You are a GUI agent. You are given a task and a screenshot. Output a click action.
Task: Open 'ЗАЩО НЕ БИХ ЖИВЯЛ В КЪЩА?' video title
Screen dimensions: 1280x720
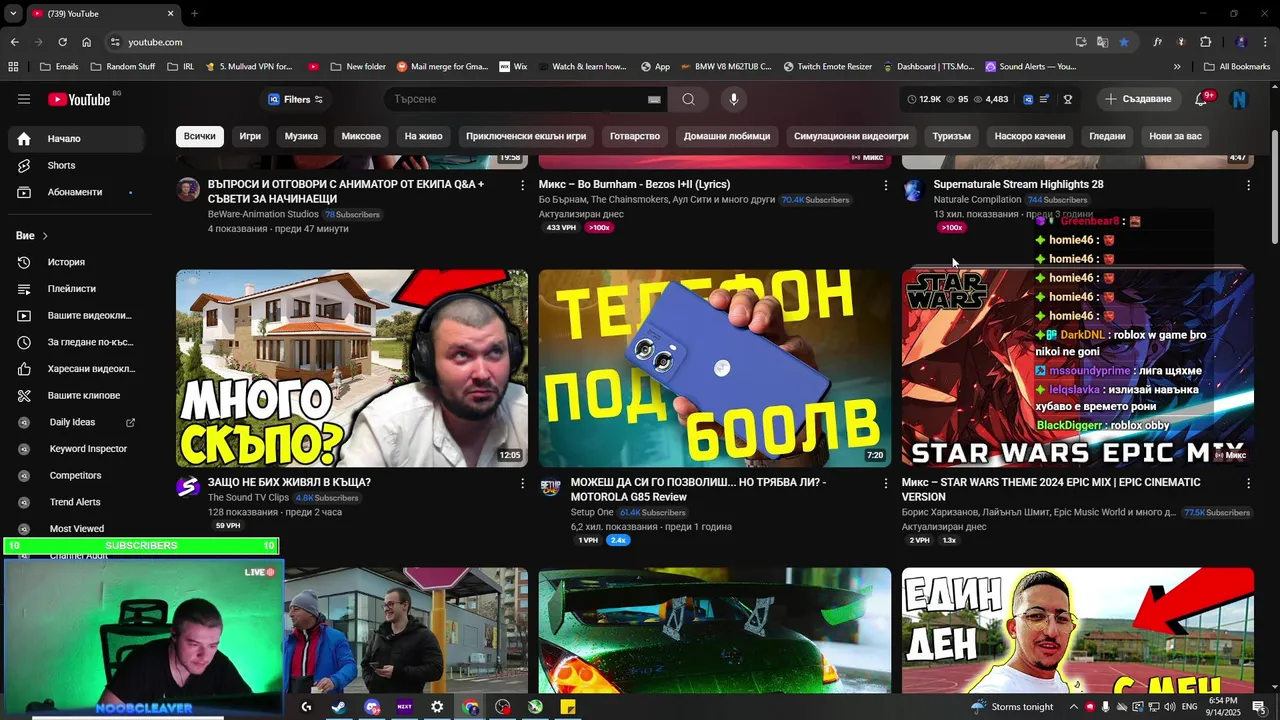(x=289, y=483)
